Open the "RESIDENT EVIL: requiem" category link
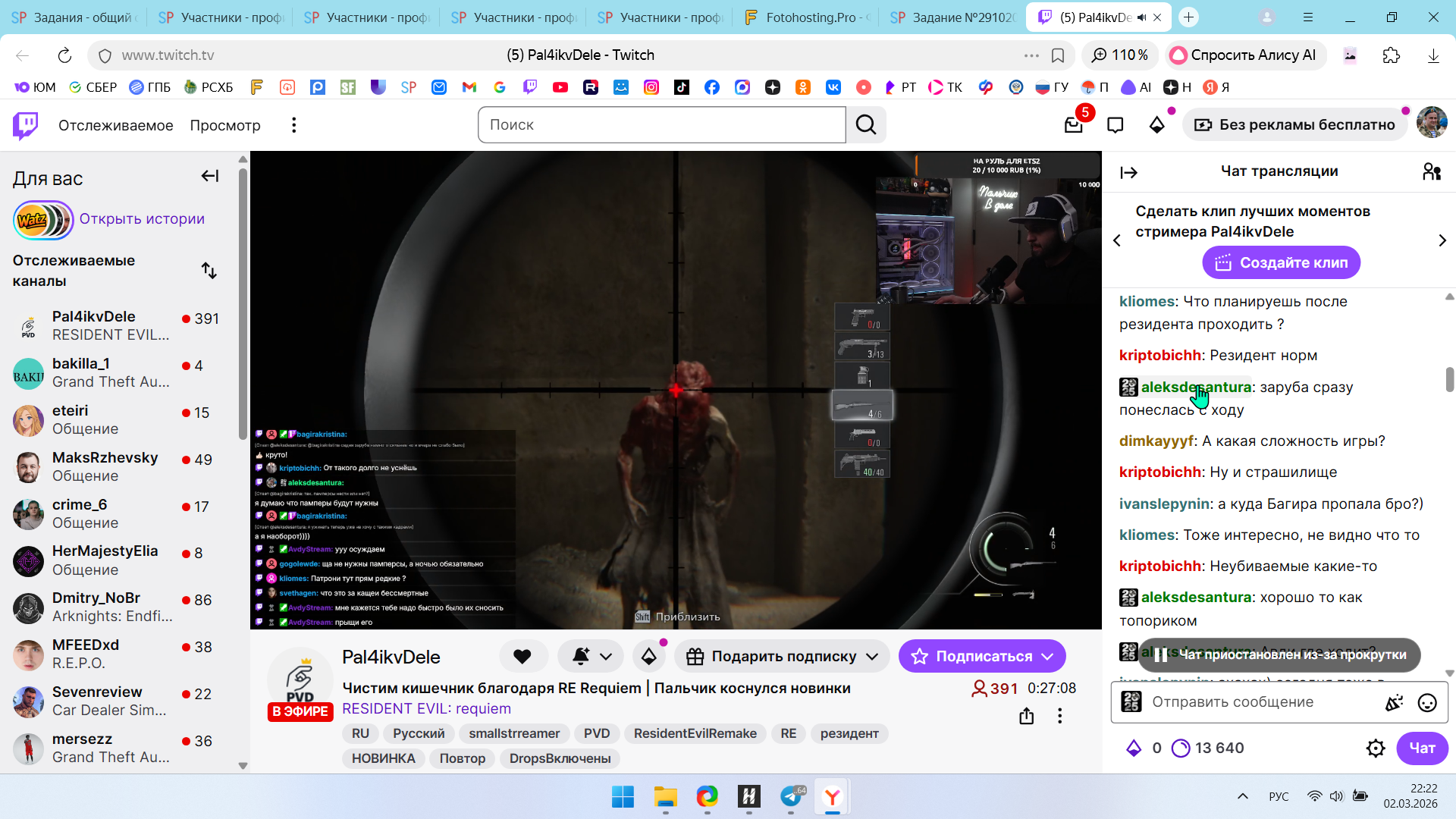This screenshot has width=1456, height=819. [426, 709]
